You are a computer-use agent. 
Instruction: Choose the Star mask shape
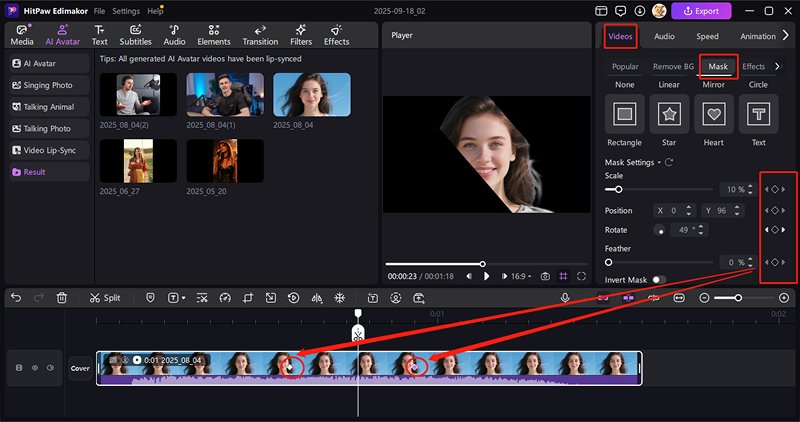tap(669, 115)
